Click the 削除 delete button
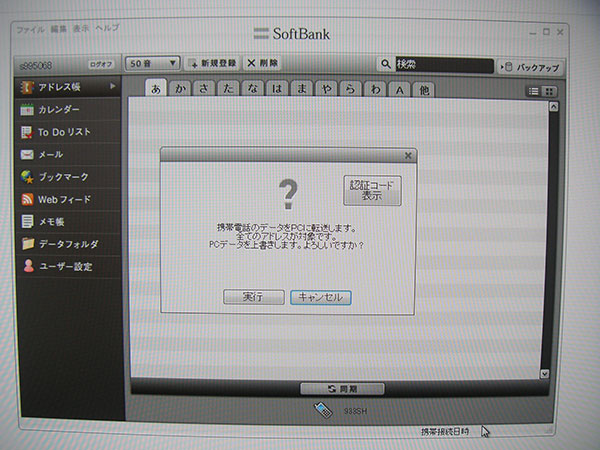 [x=262, y=63]
